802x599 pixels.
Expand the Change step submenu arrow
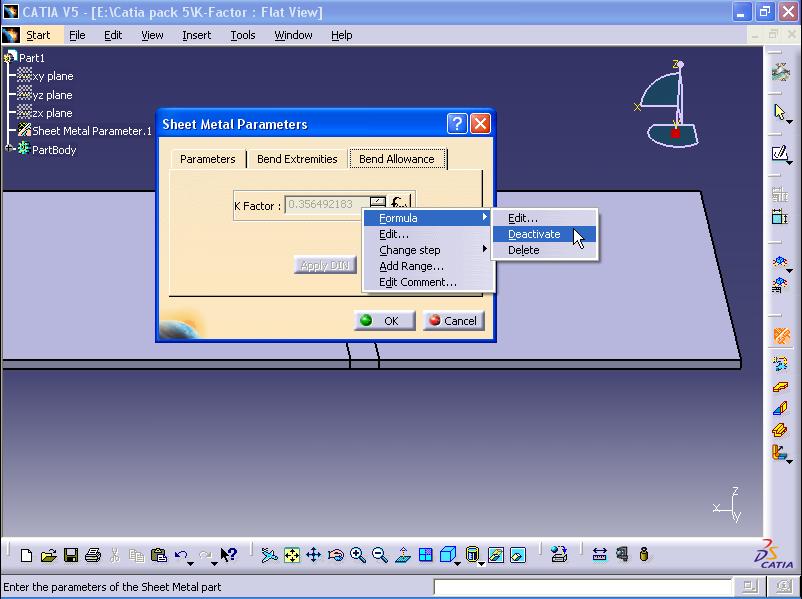tap(484, 249)
